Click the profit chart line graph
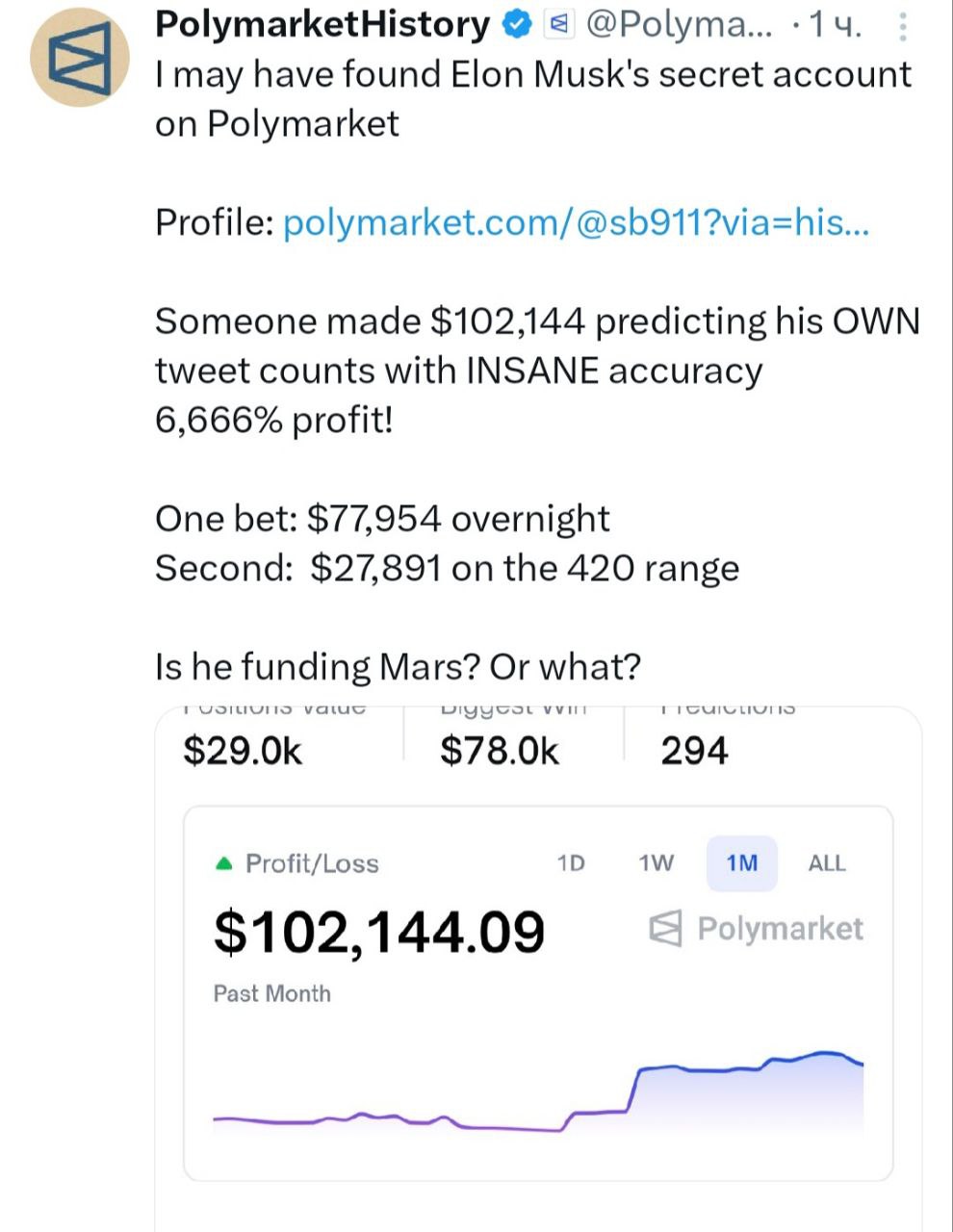953x1232 pixels. [x=539, y=1097]
